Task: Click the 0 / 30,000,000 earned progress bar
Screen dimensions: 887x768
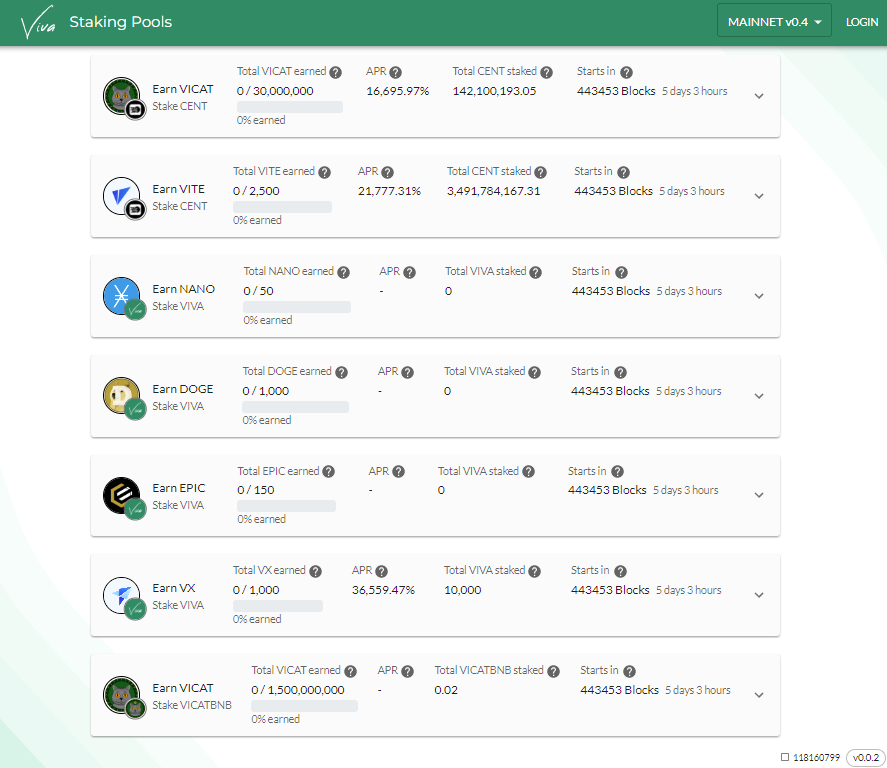Action: (x=290, y=107)
